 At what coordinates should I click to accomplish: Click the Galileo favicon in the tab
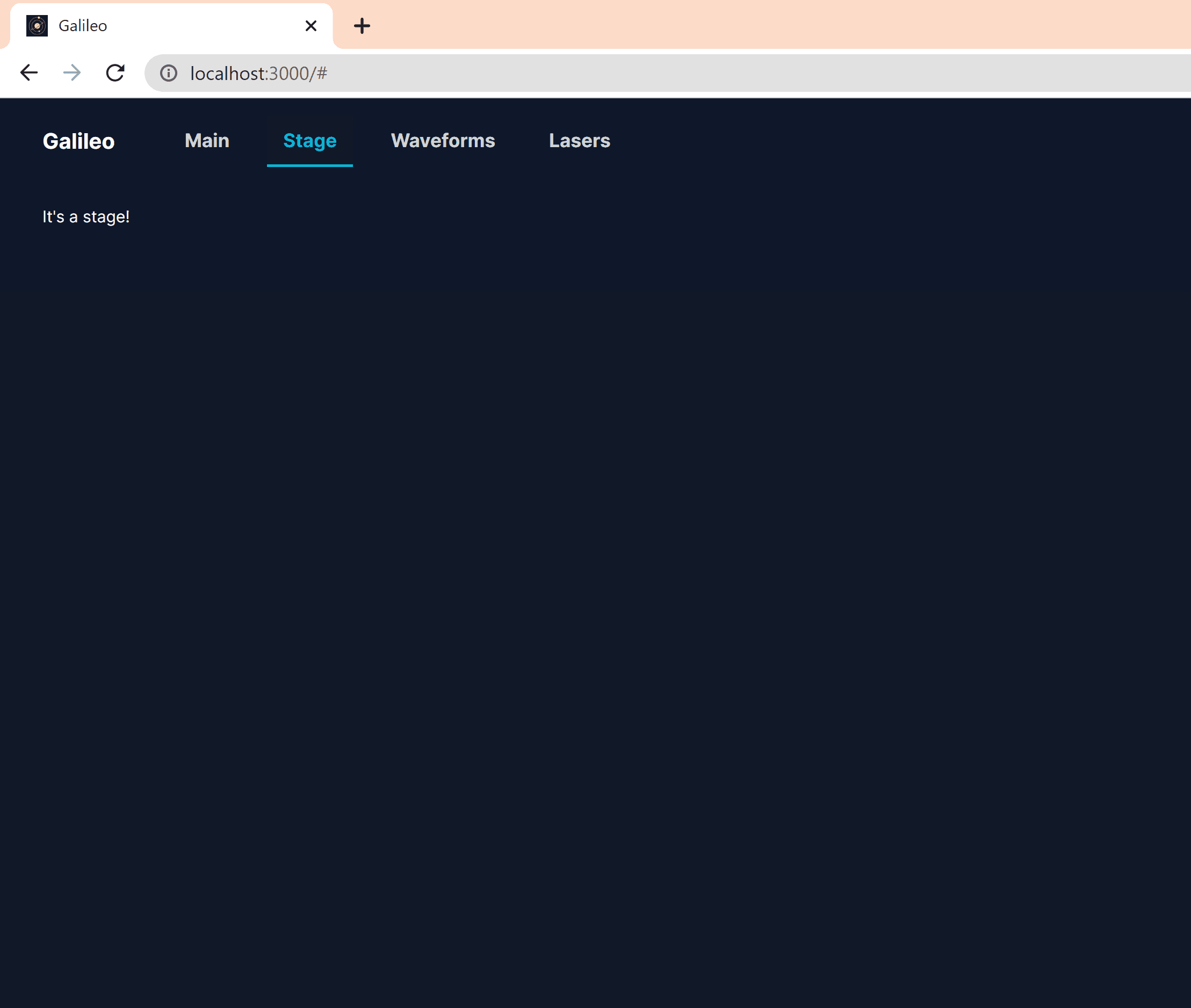click(x=37, y=26)
